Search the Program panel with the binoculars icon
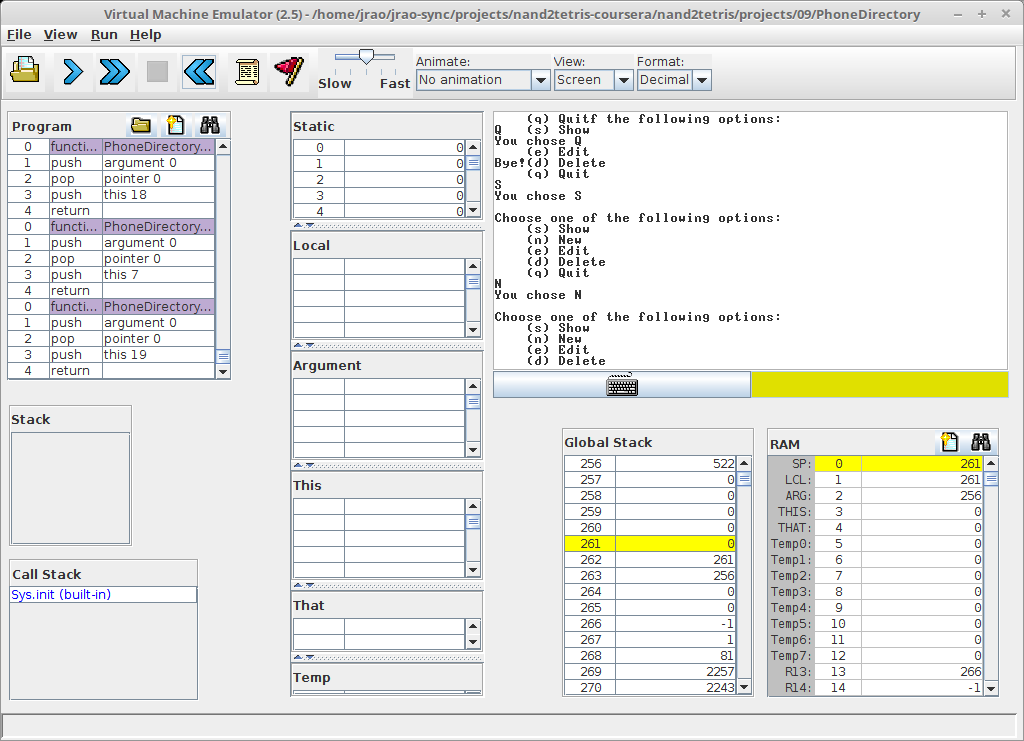Image resolution: width=1024 pixels, height=741 pixels. click(209, 126)
